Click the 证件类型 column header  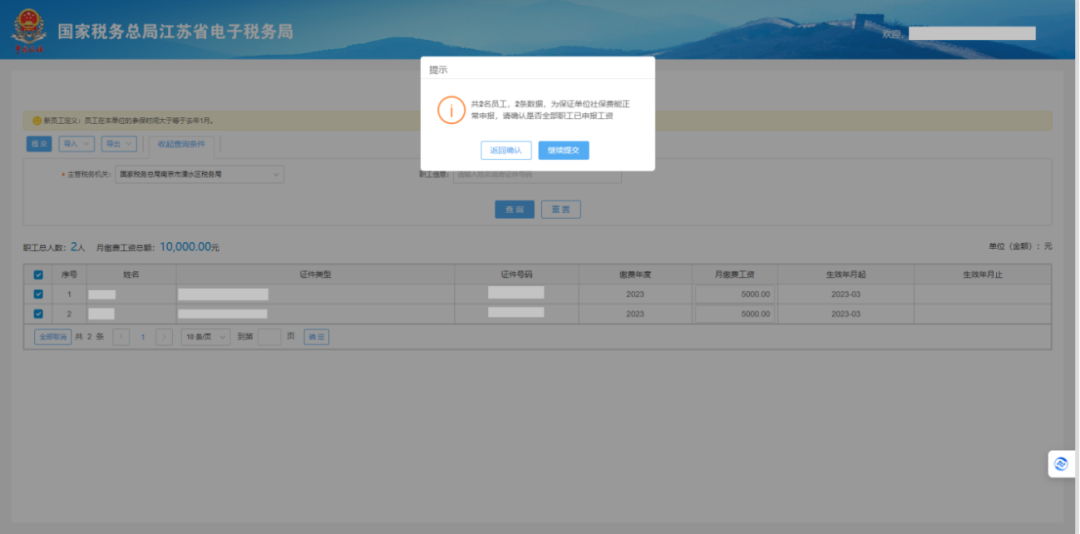click(x=315, y=274)
